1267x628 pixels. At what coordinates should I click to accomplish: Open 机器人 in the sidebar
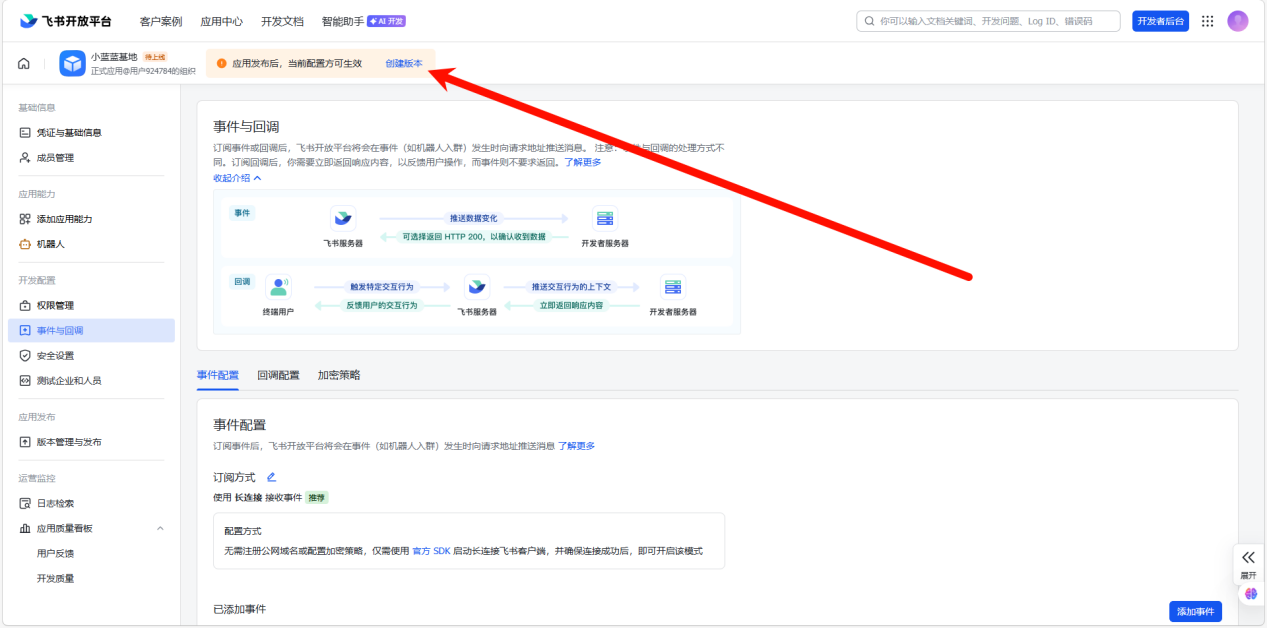click(x=50, y=244)
